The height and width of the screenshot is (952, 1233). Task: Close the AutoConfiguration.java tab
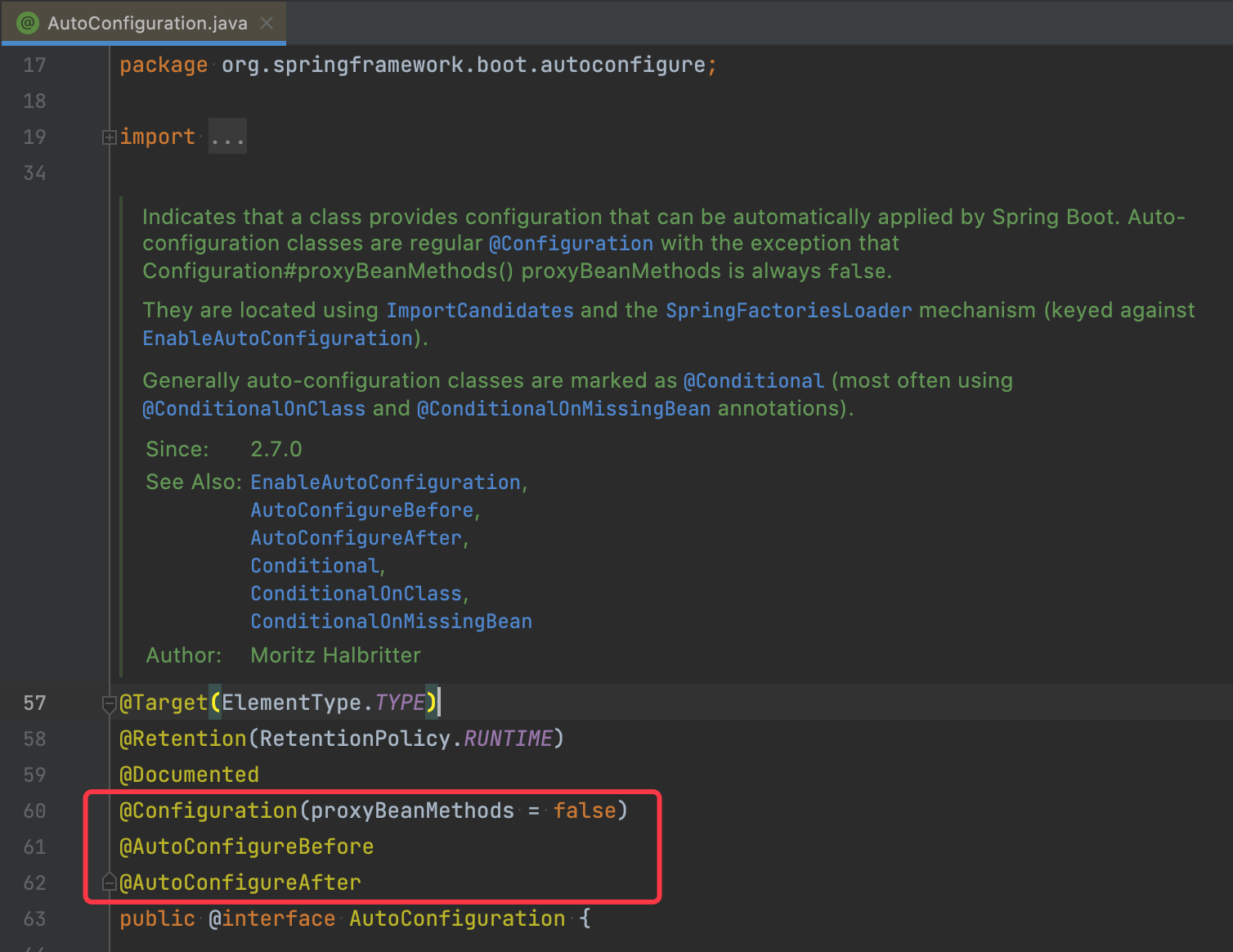267,23
